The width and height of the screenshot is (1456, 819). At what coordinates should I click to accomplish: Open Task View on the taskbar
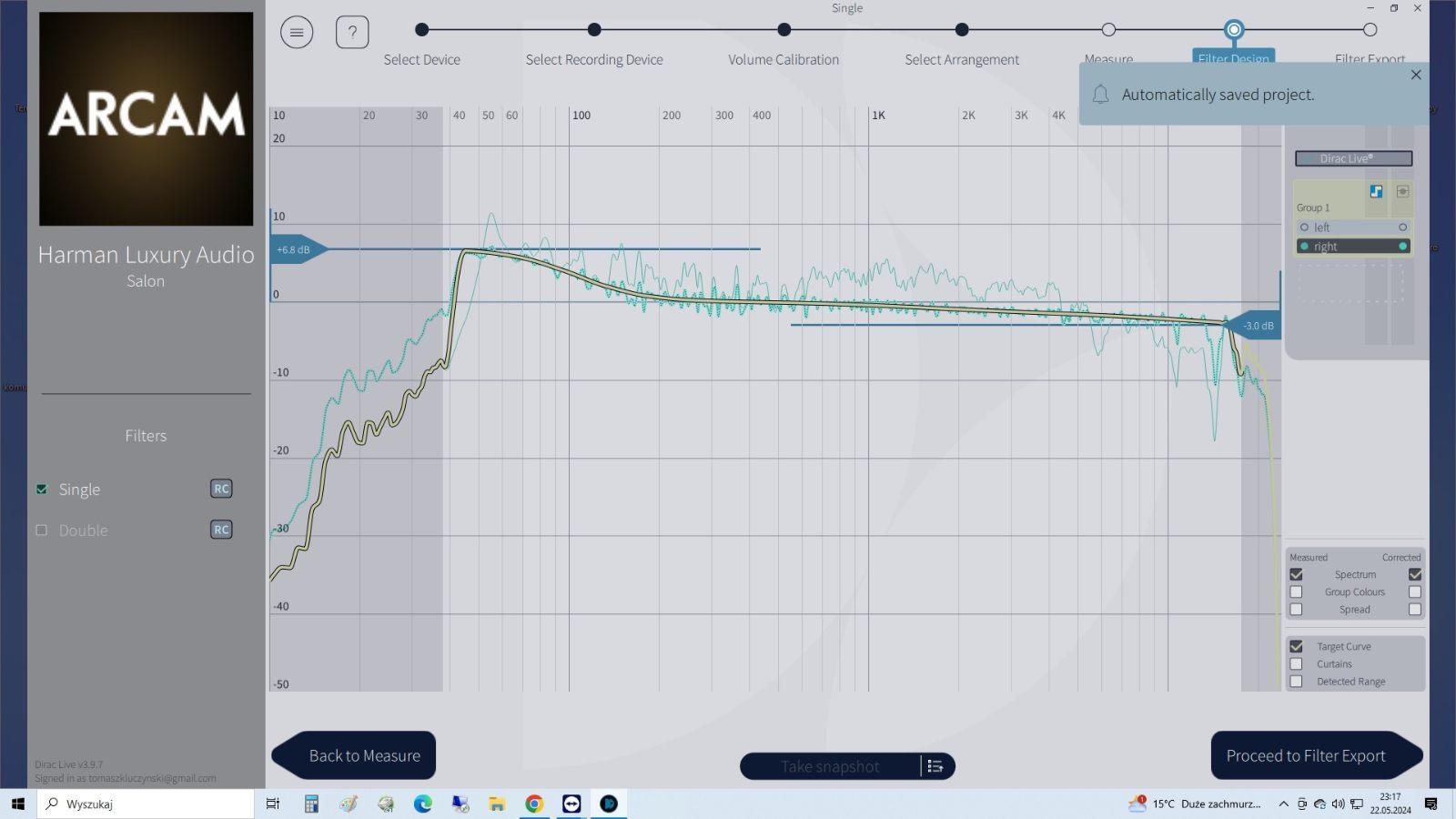pos(272,804)
